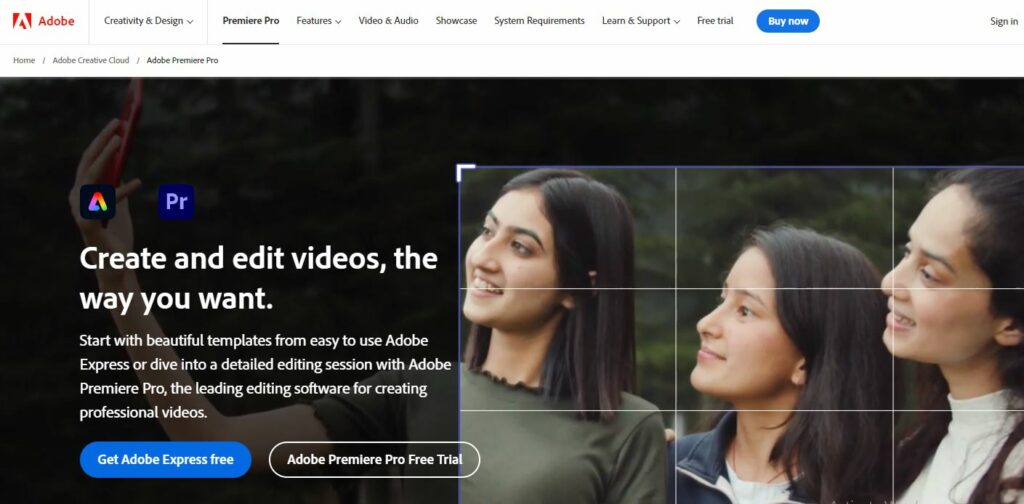Click the Sign in link
Viewport: 1024px width, 504px height.
pyautogui.click(x=1004, y=22)
